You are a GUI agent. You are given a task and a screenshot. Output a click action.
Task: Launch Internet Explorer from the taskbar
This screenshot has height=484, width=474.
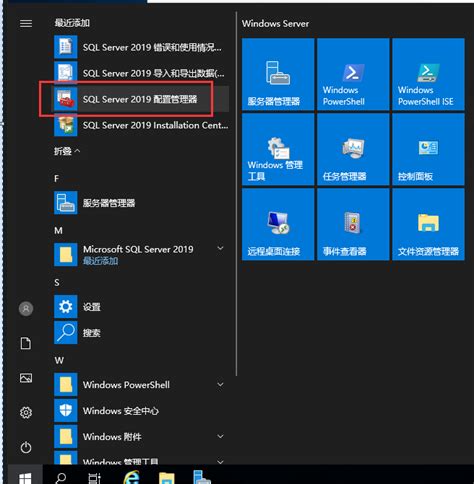coord(131,477)
